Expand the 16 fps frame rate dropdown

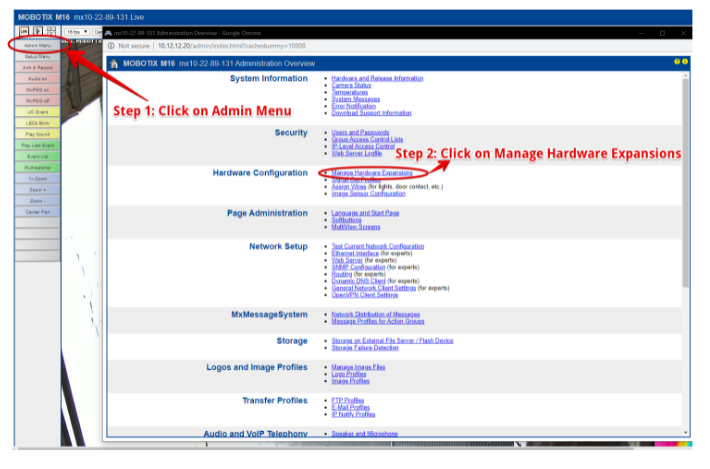coord(77,32)
